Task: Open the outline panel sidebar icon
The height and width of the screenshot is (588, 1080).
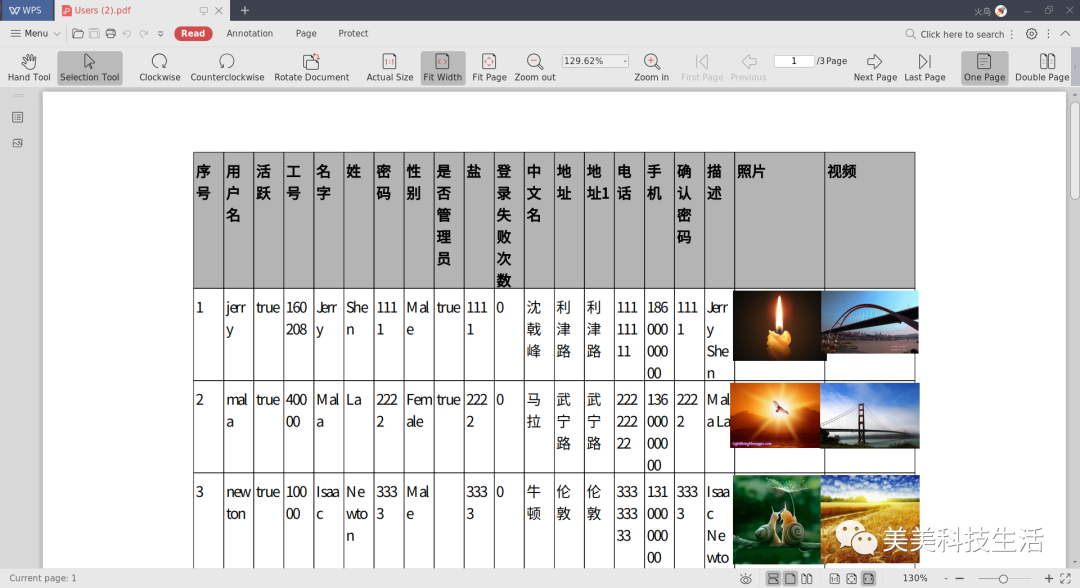Action: coord(18,117)
